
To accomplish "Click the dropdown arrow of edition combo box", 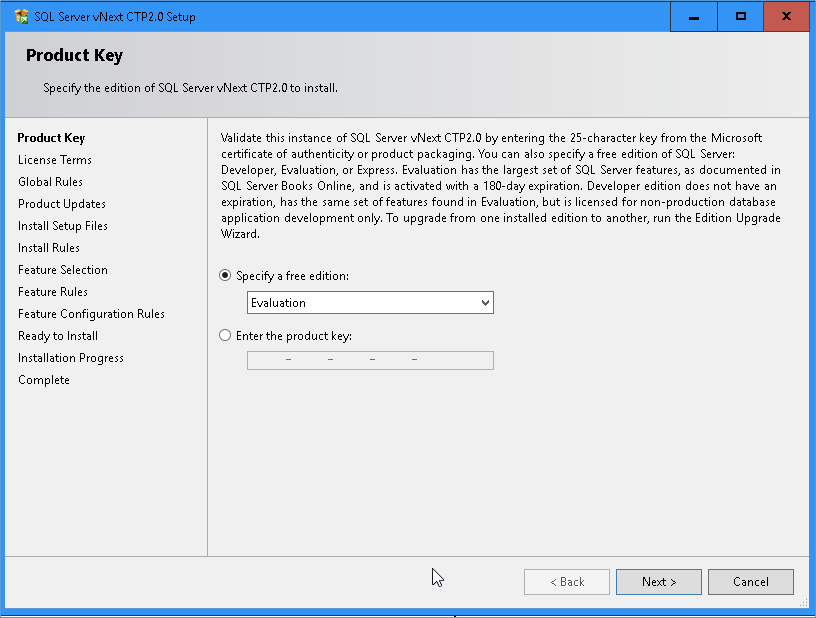I will coord(485,303).
